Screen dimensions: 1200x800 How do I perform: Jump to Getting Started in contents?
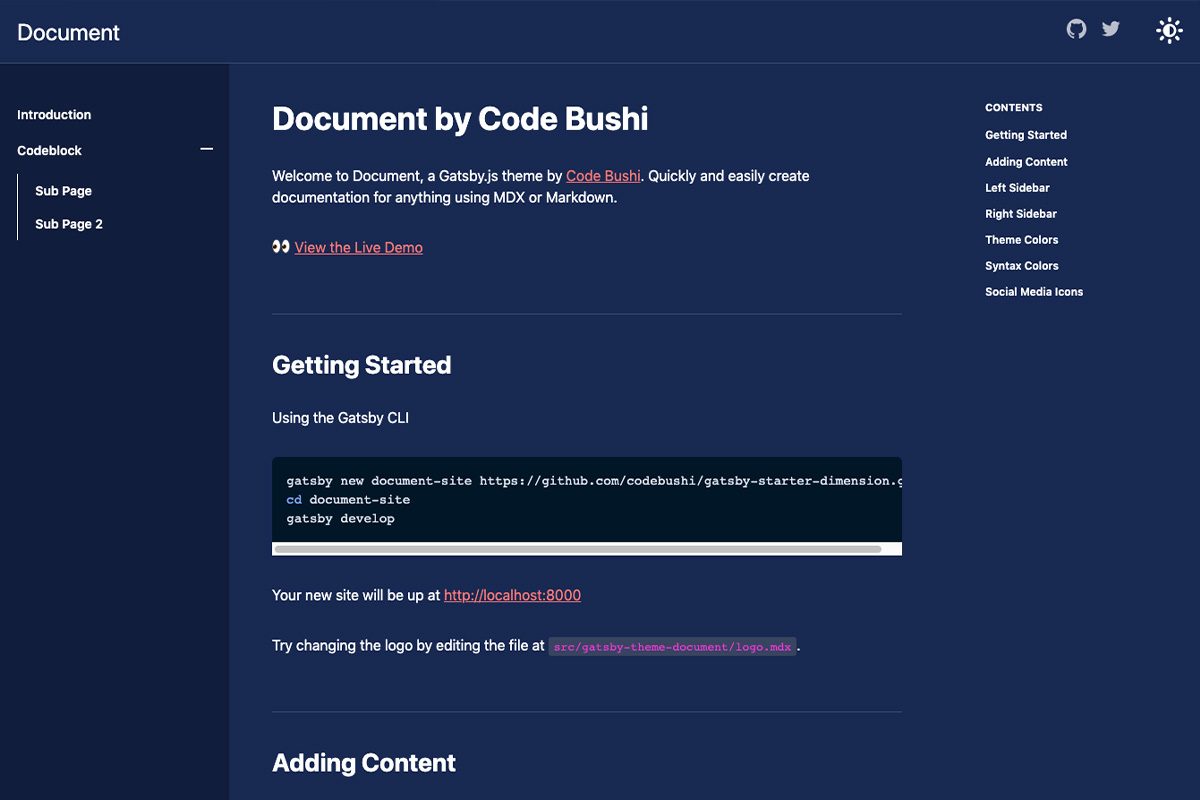1026,135
